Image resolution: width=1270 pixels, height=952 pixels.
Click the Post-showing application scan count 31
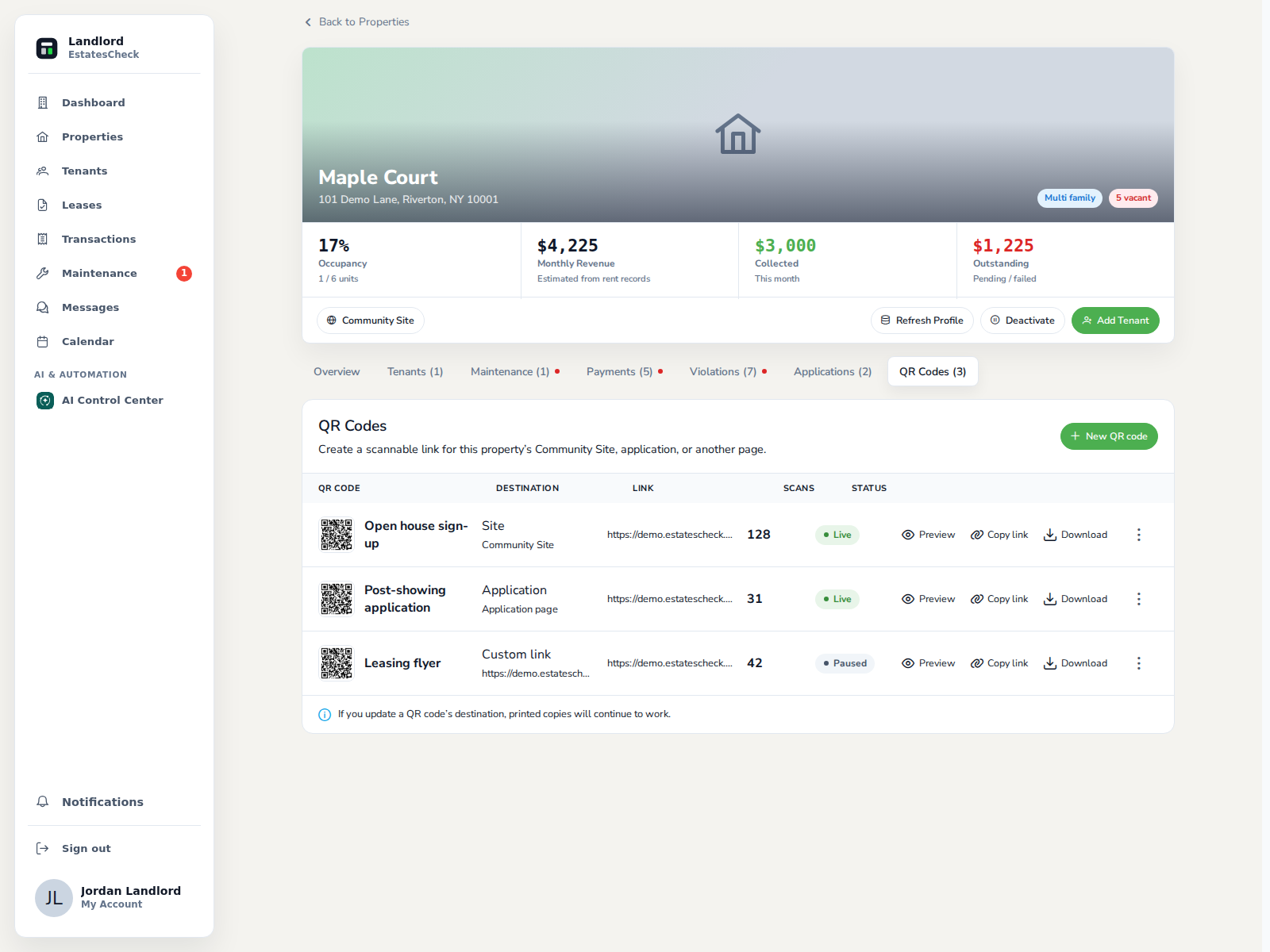(x=755, y=599)
